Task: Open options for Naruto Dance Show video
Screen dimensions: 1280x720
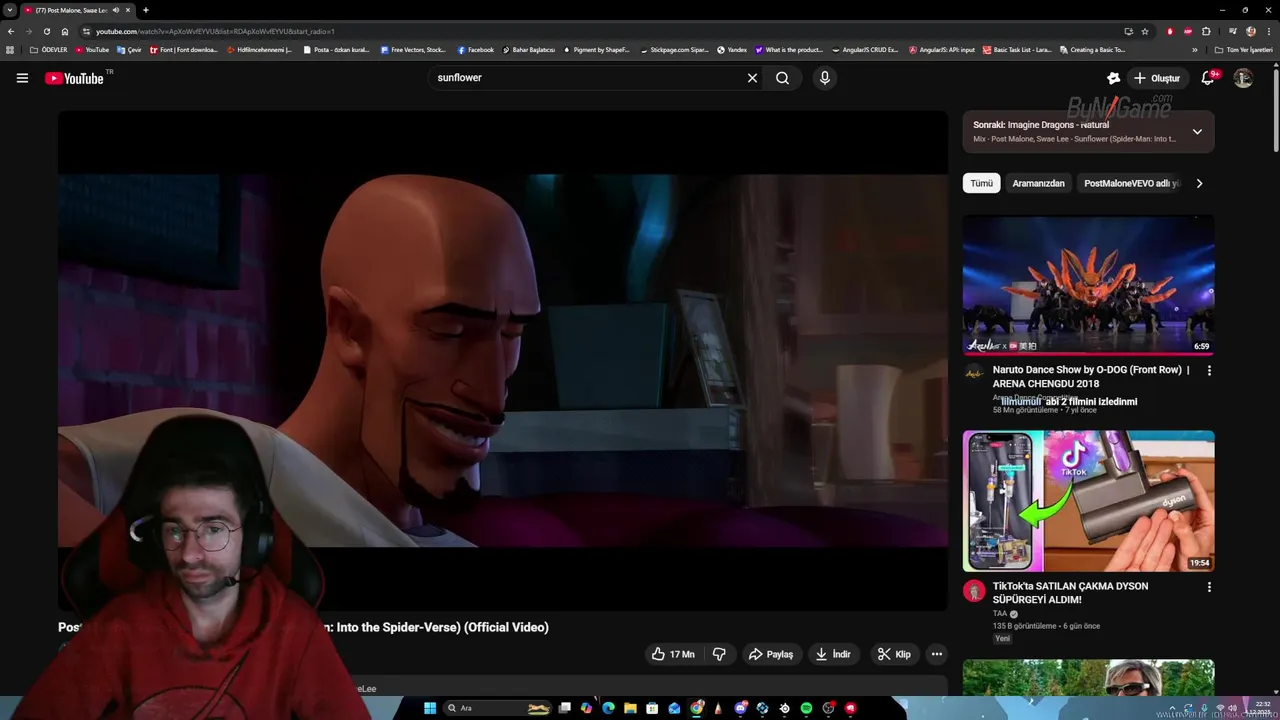Action: (x=1209, y=370)
